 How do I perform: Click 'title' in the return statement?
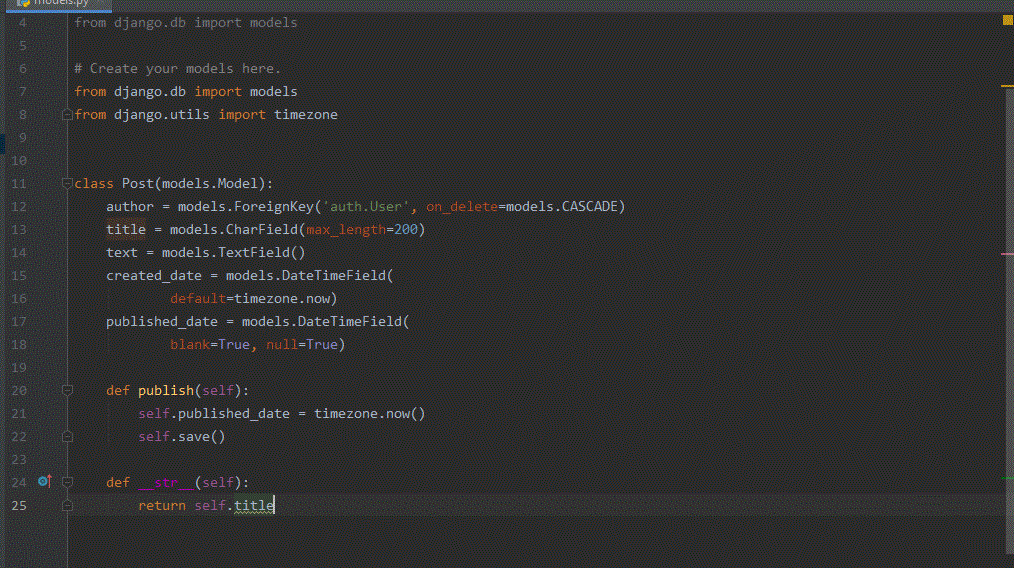click(x=254, y=505)
